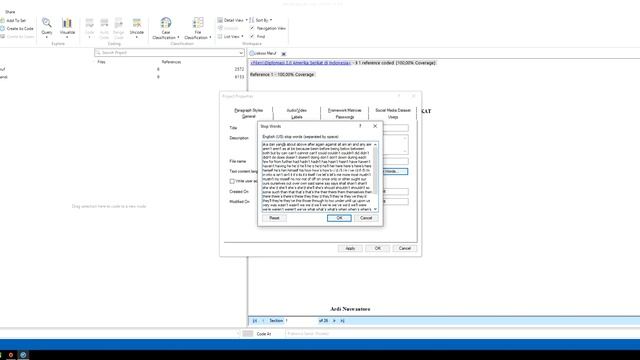The height and width of the screenshot is (360, 640).
Task: Open the Share ribbon tab
Action: click(x=10, y=12)
